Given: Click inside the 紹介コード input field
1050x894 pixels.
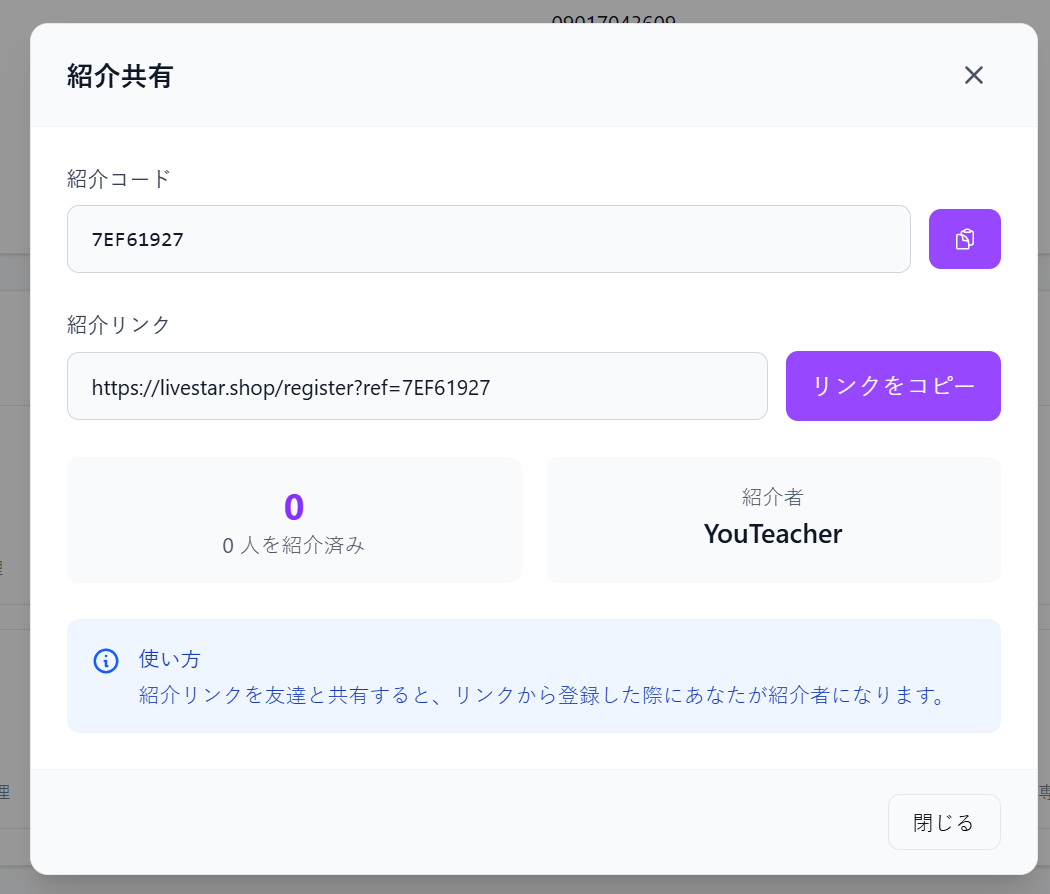Looking at the screenshot, I should [x=488, y=239].
